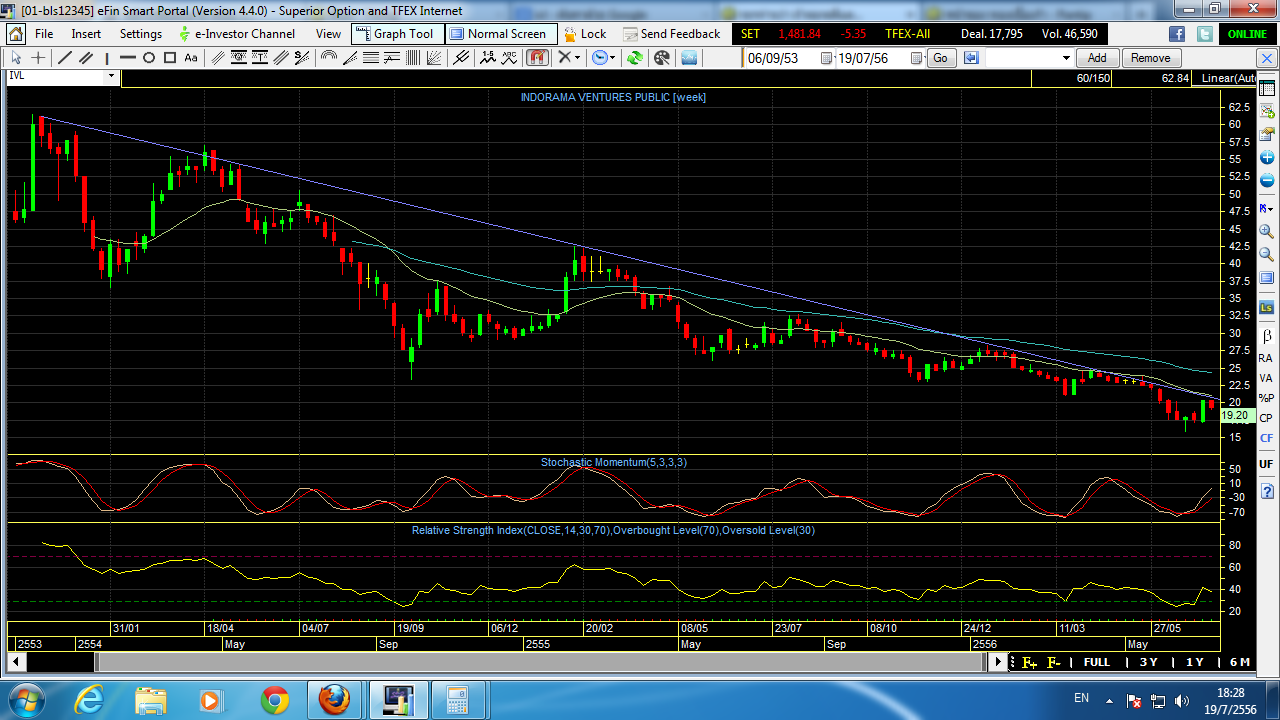The height and width of the screenshot is (720, 1280).
Task: Click the green refresh arrows icon
Action: pos(634,58)
